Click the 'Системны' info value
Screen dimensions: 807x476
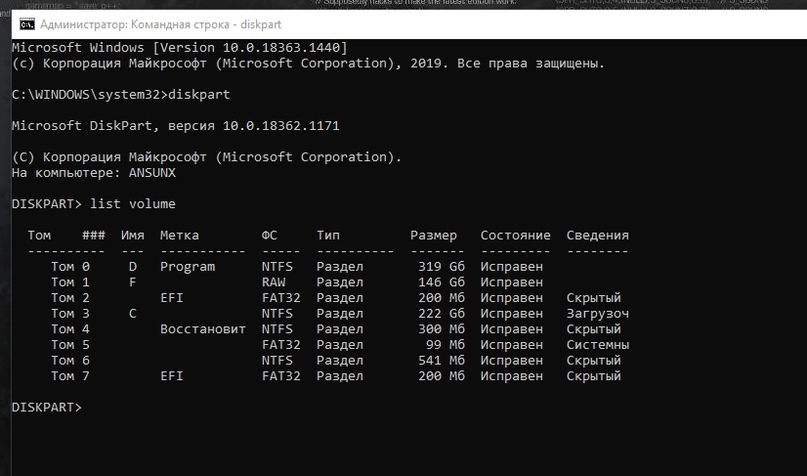(598, 344)
